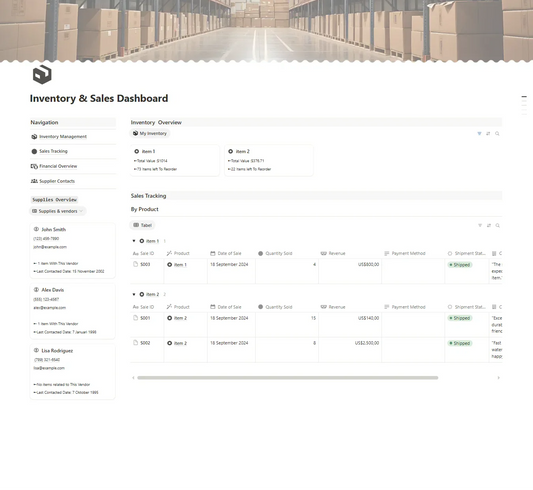Click the Financial Overview icon
The width and height of the screenshot is (533, 490).
(x=34, y=166)
